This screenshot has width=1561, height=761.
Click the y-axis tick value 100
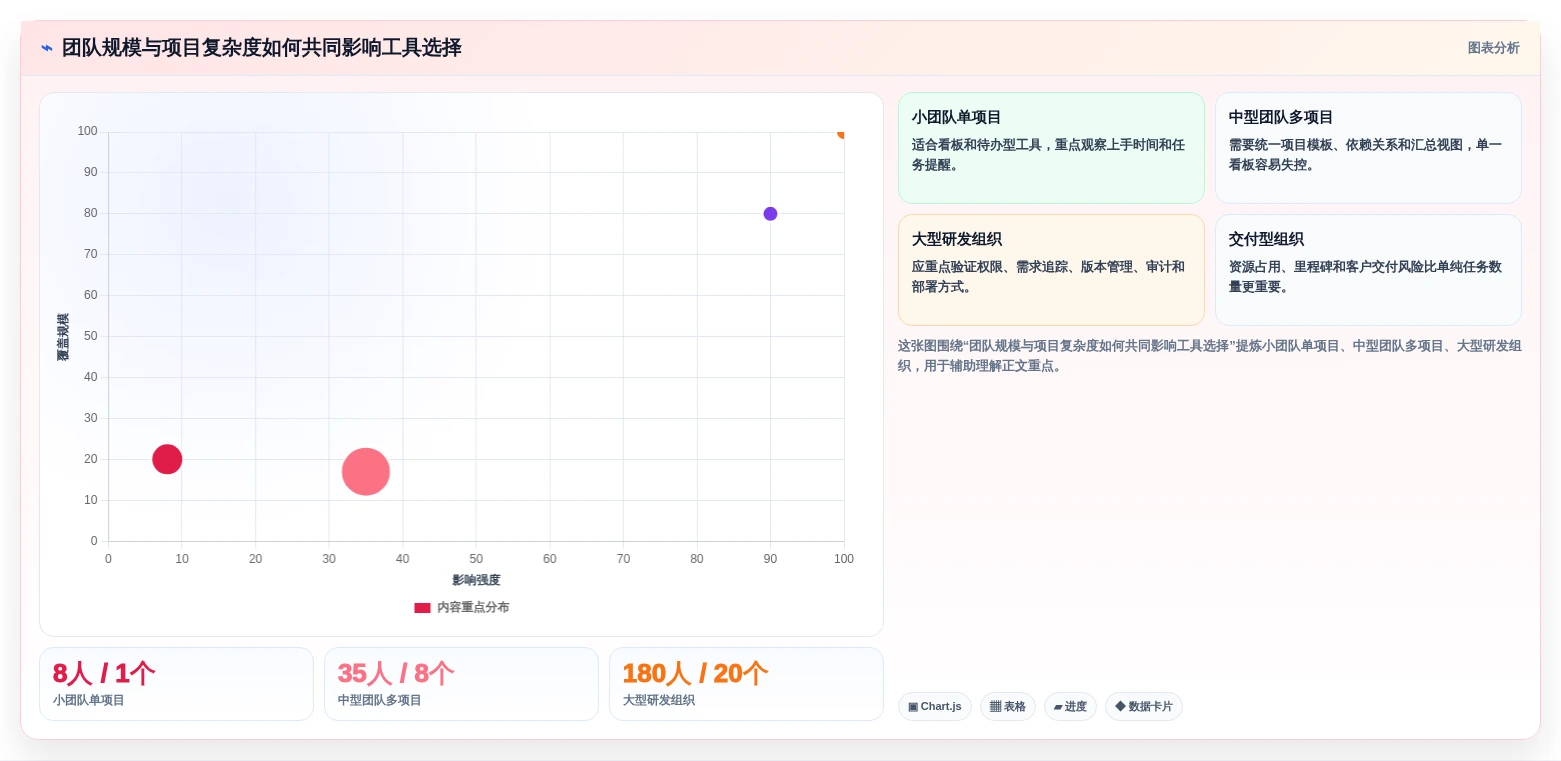tap(87, 131)
